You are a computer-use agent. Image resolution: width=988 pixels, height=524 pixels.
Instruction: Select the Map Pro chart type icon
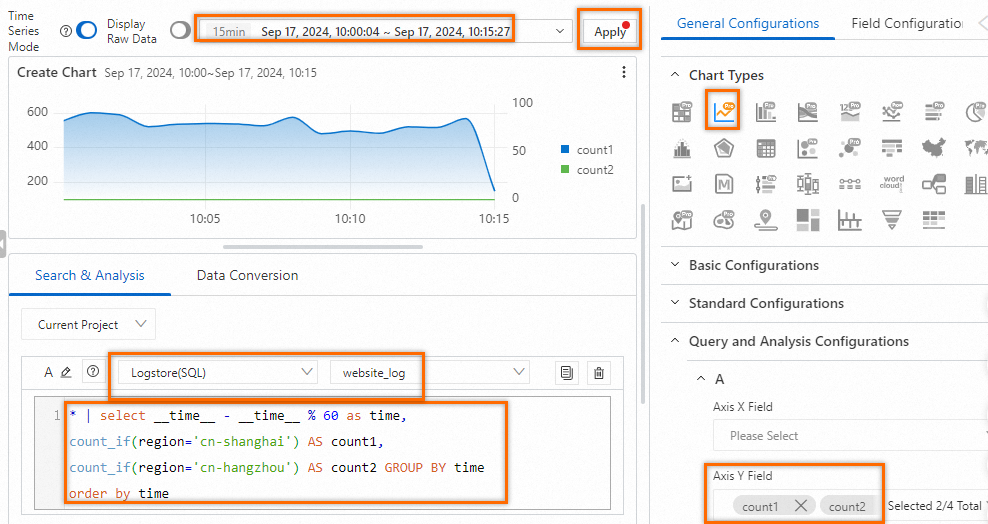[x=682, y=220]
